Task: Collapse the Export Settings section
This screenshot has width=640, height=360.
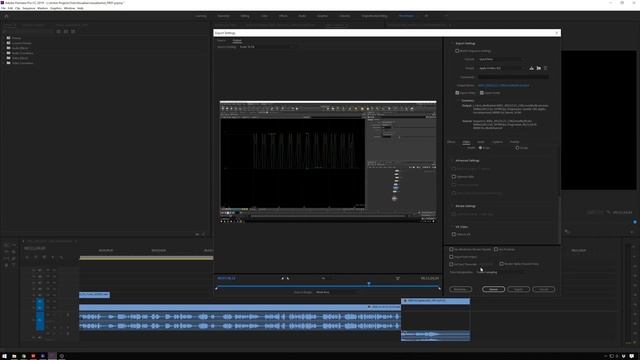Action: point(452,43)
